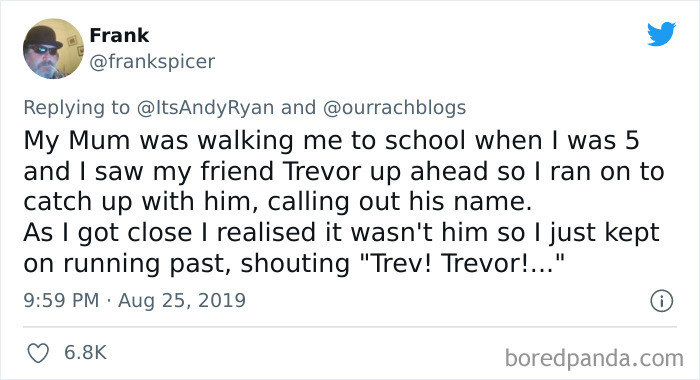
Task: Click the word 'and' between the mentions
Action: point(298,108)
